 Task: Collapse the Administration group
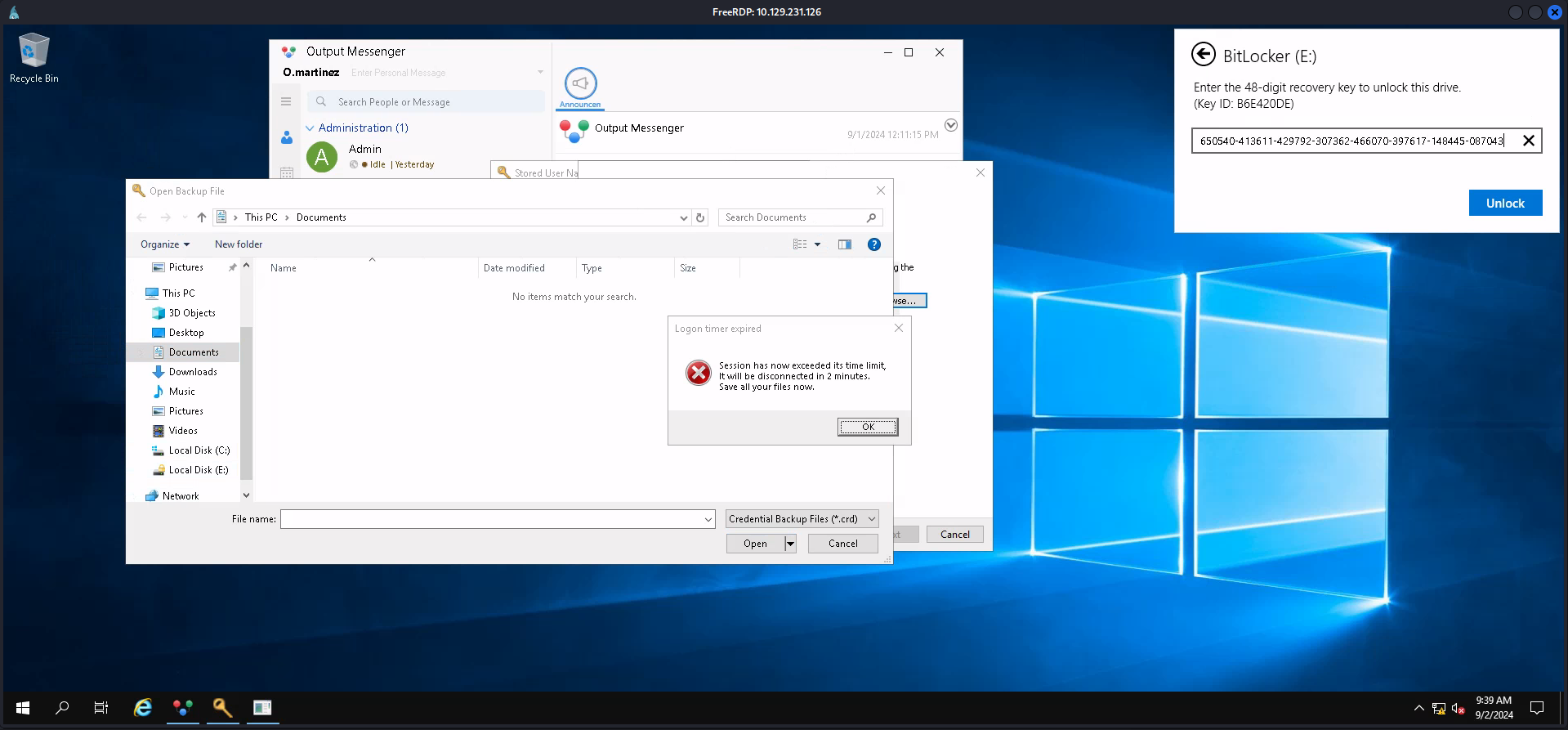pos(310,128)
